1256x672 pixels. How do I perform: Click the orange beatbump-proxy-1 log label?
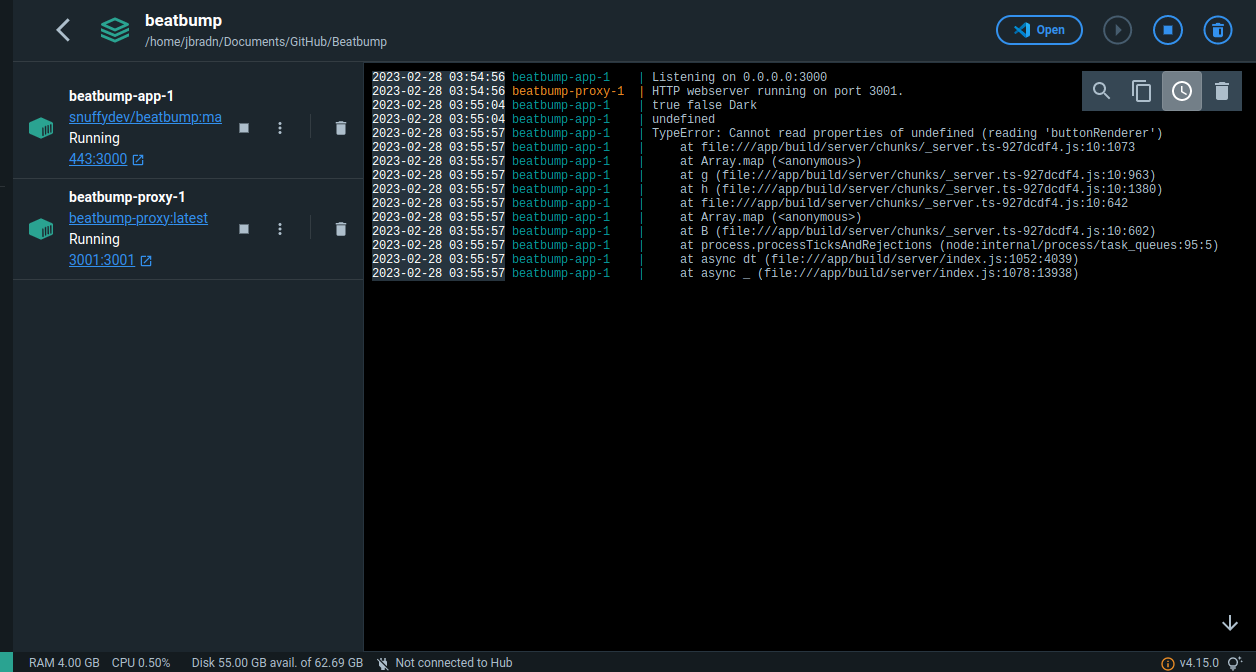coord(568,91)
